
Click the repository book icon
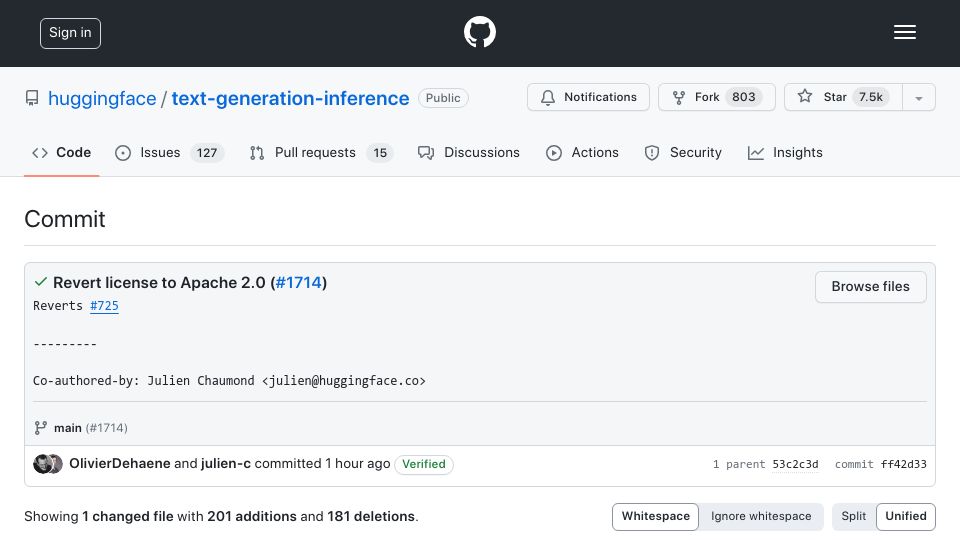pyautogui.click(x=32, y=98)
